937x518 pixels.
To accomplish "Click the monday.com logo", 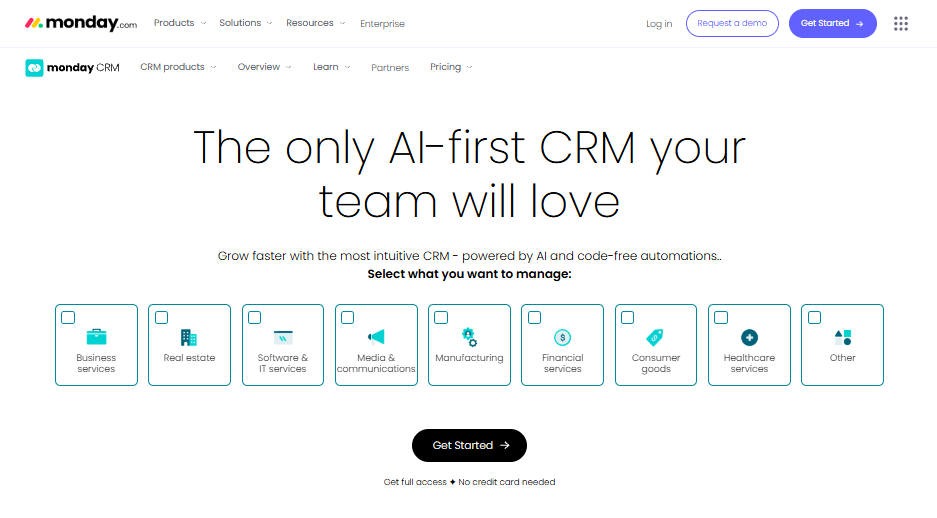I will [81, 23].
